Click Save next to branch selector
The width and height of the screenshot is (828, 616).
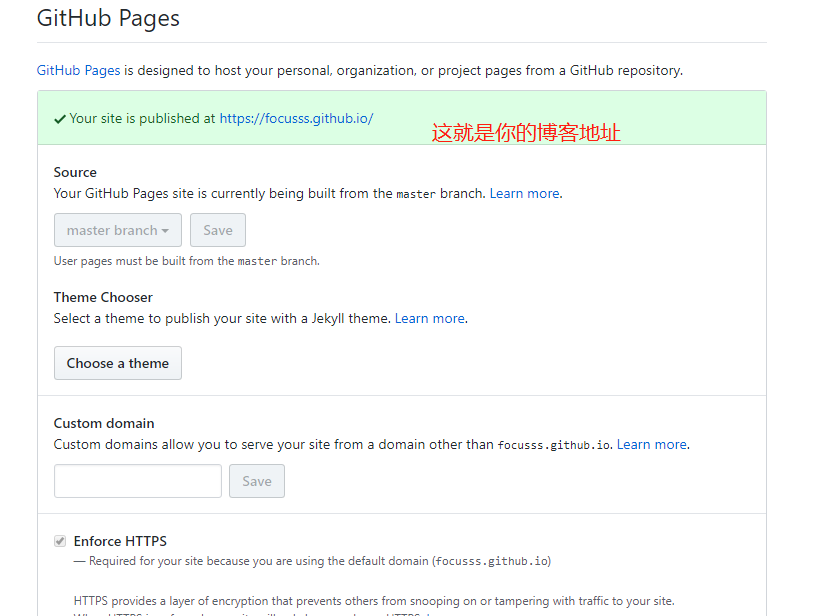[217, 230]
